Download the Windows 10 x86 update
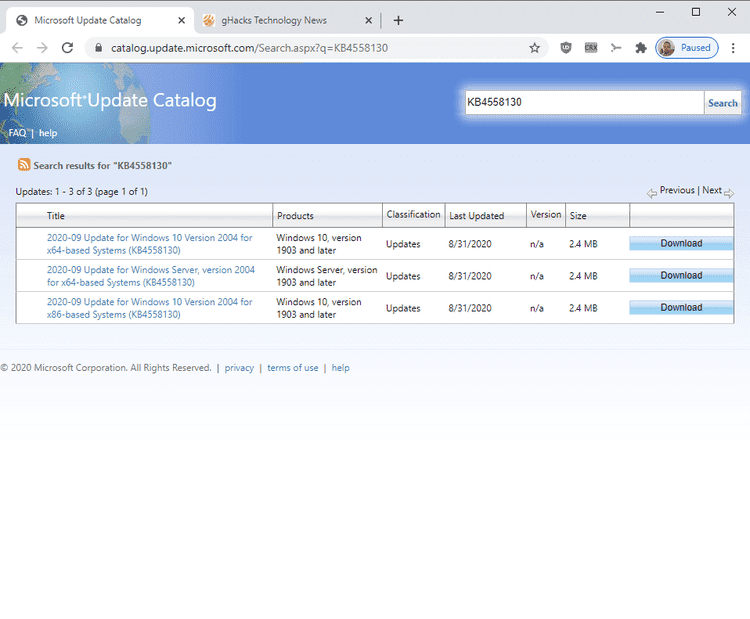The height and width of the screenshot is (619, 750). point(681,308)
